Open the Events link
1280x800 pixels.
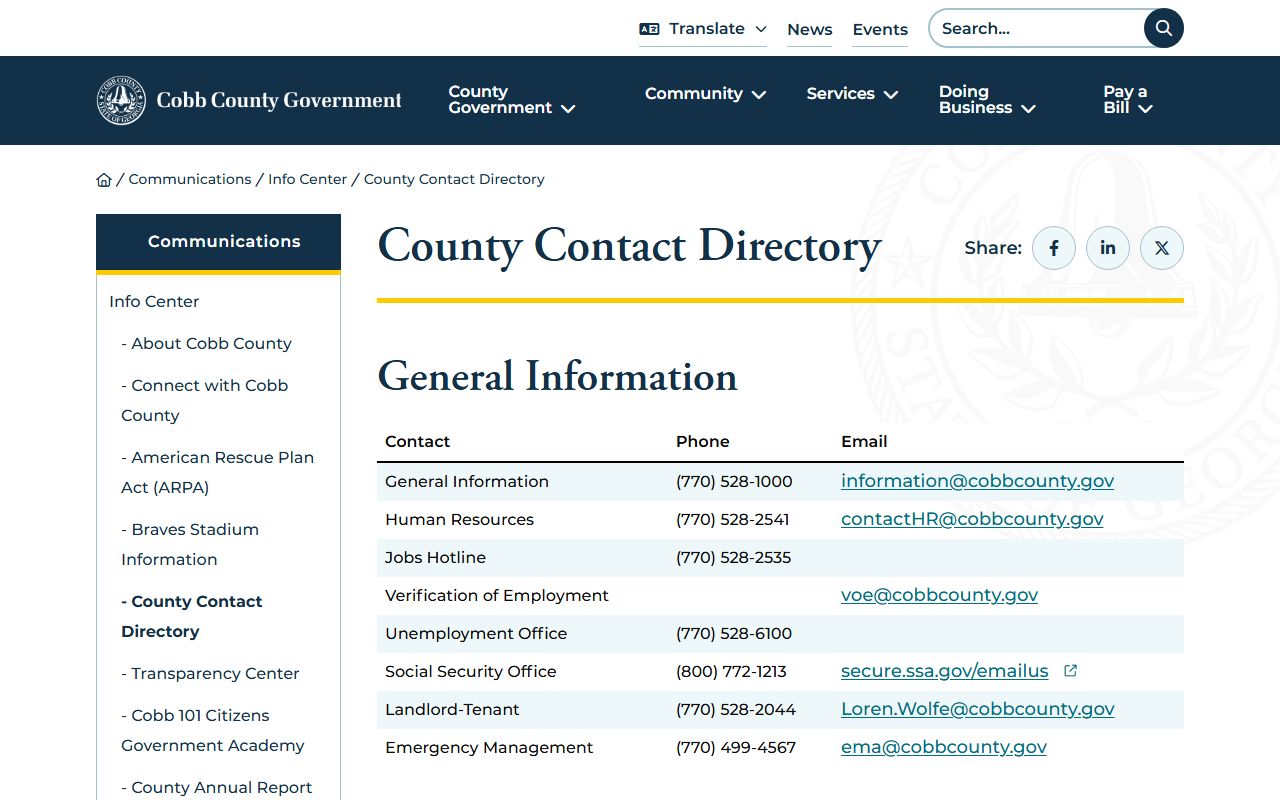pyautogui.click(x=880, y=30)
